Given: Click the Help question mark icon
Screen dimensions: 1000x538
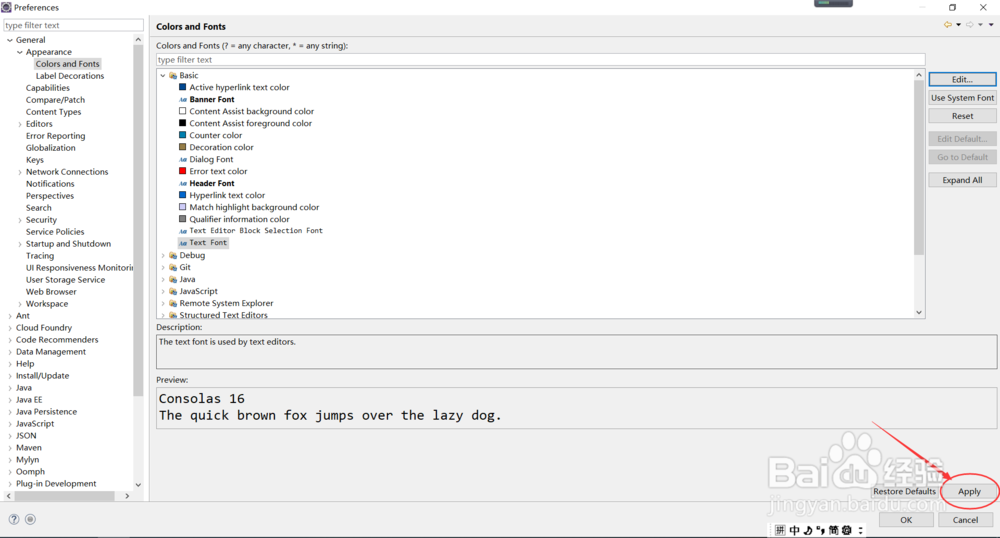Looking at the screenshot, I should click(x=14, y=520).
